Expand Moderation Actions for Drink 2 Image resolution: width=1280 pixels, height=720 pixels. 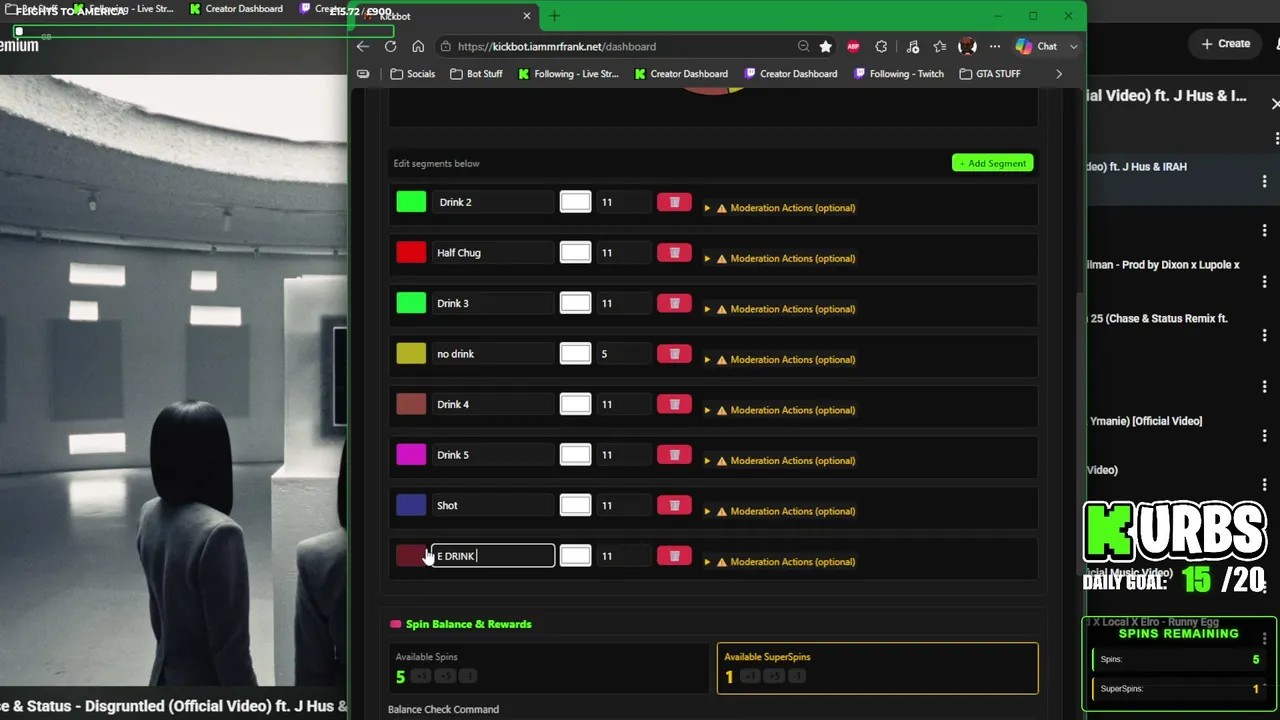pos(780,208)
